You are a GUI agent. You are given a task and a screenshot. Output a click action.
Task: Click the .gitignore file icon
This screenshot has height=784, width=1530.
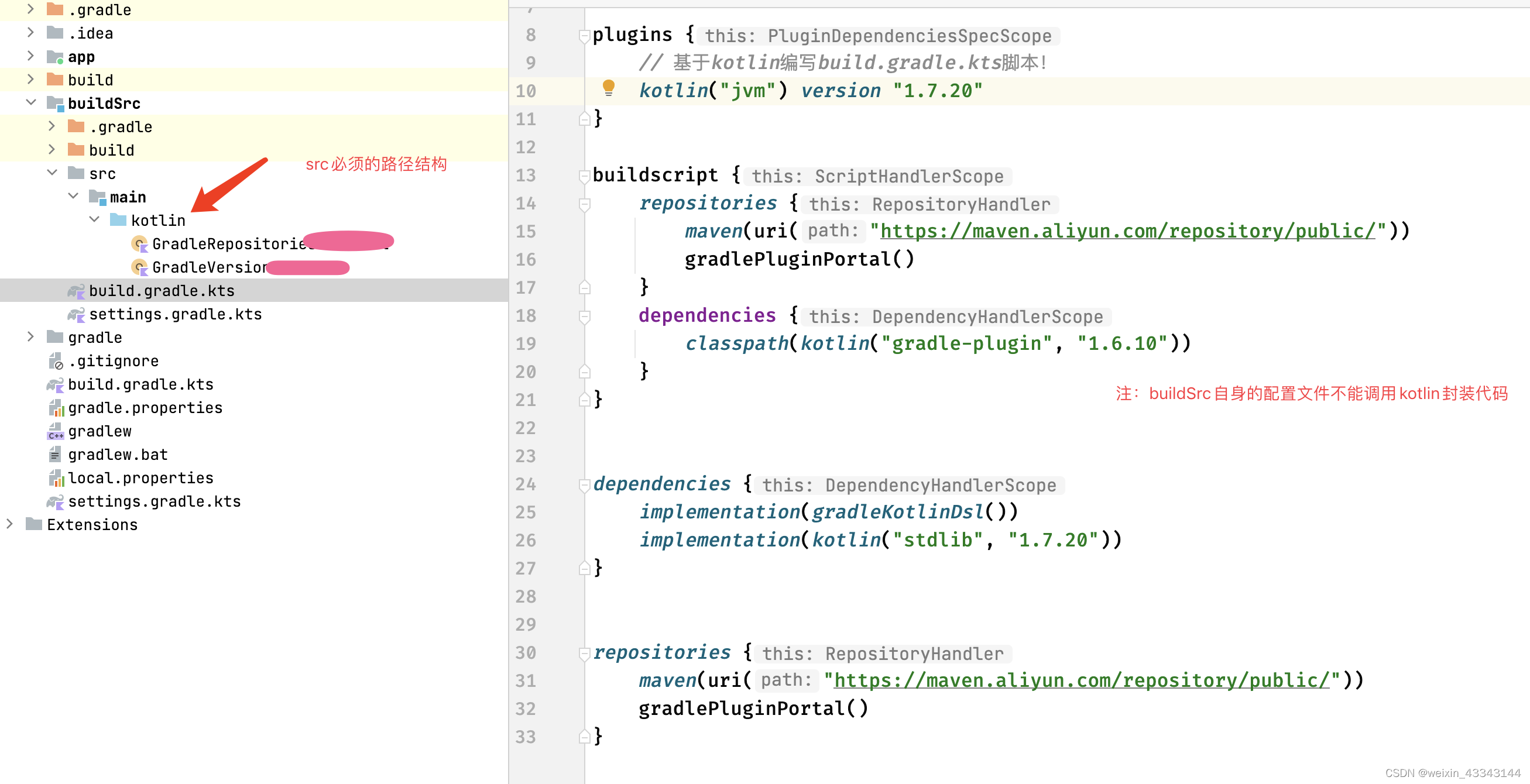tap(55, 361)
